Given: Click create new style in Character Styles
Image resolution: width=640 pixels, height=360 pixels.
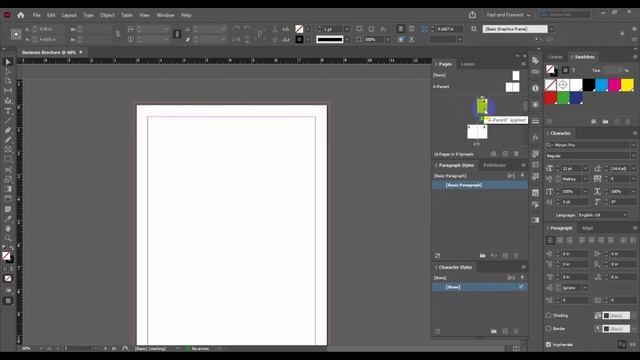Looking at the screenshot, I should coord(505,331).
